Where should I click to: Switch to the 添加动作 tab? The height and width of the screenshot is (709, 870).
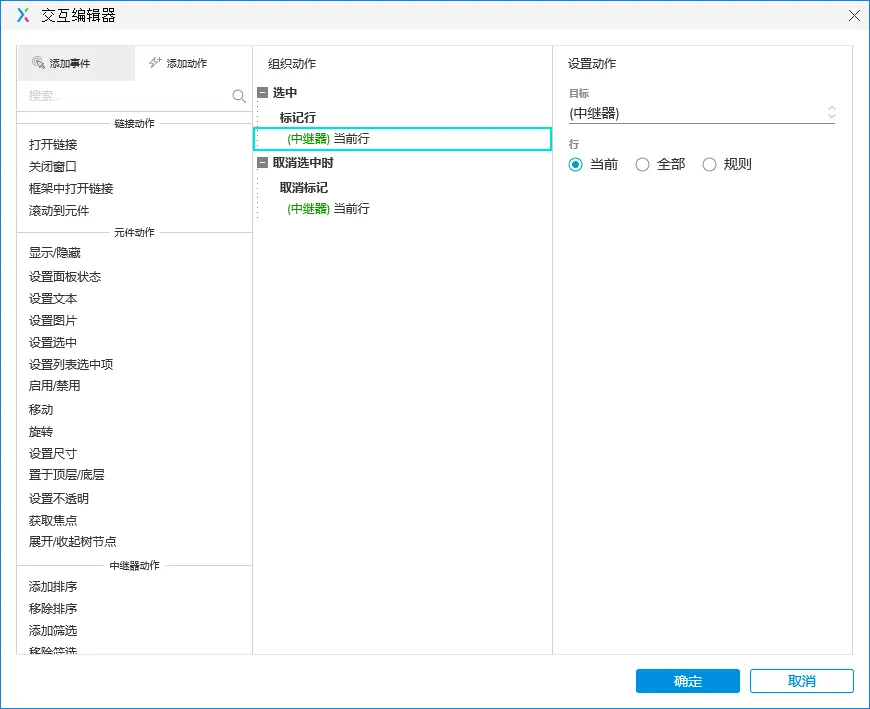(193, 63)
